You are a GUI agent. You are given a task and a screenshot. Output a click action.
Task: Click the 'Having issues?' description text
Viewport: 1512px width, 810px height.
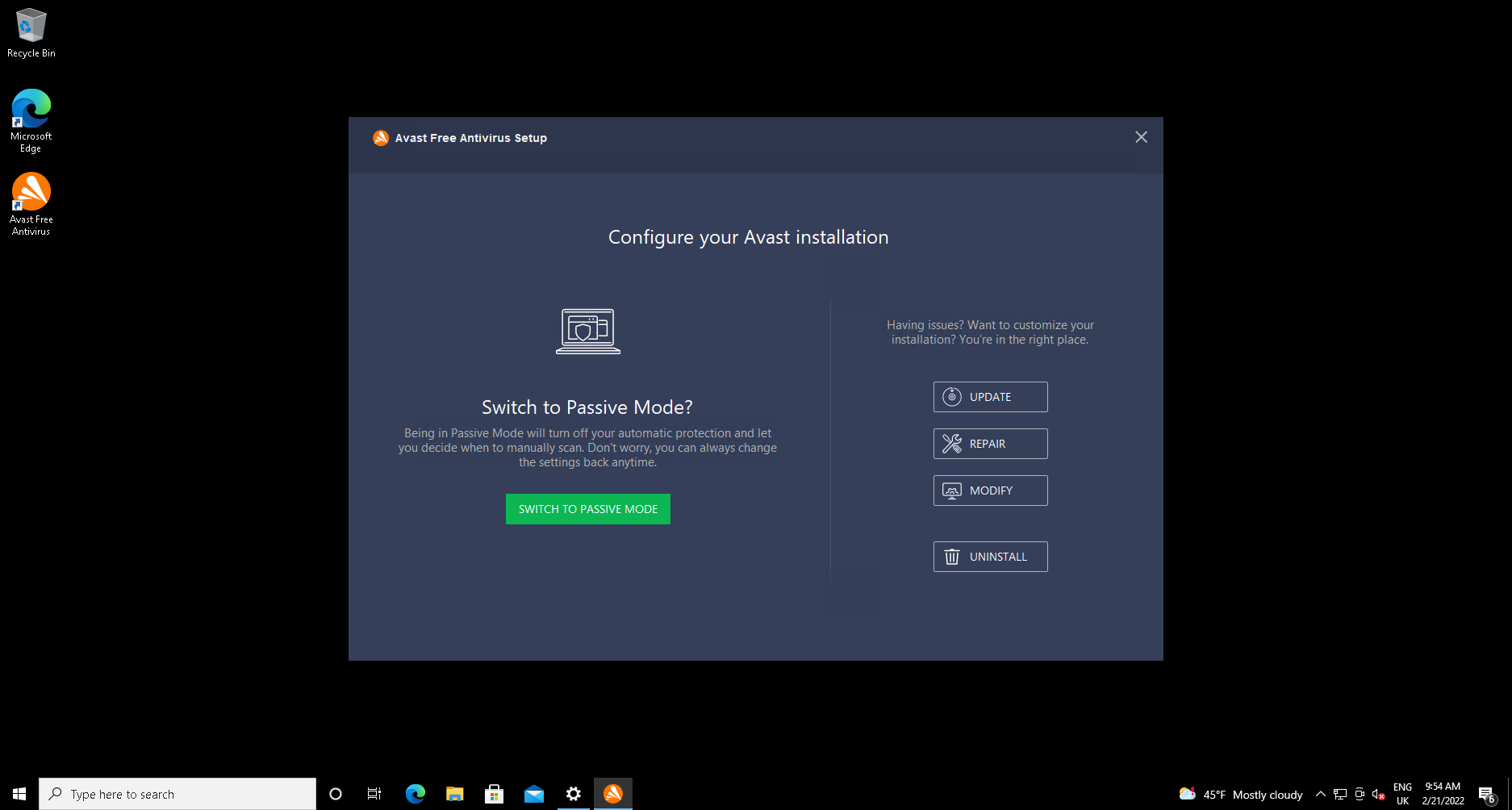pyautogui.click(x=990, y=332)
